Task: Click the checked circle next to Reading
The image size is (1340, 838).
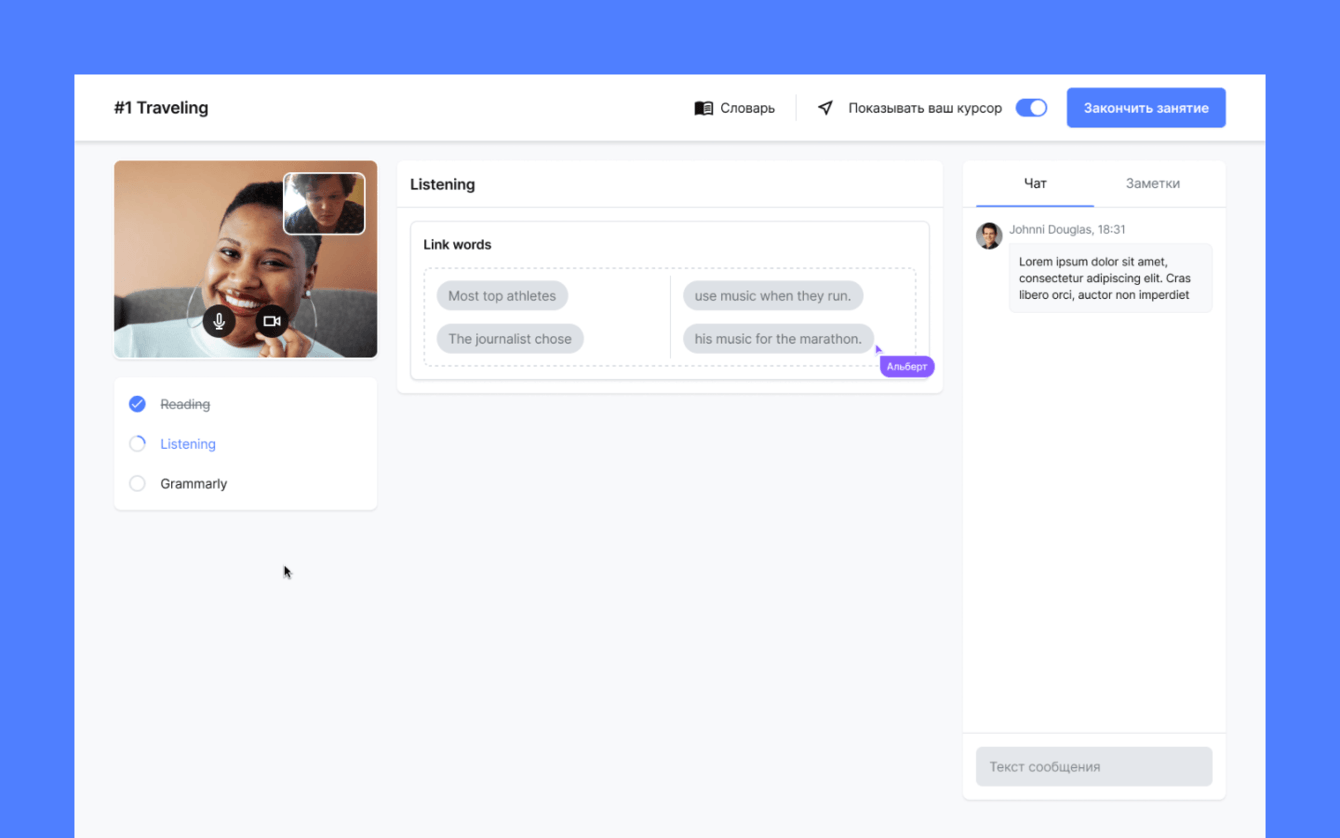Action: click(137, 404)
